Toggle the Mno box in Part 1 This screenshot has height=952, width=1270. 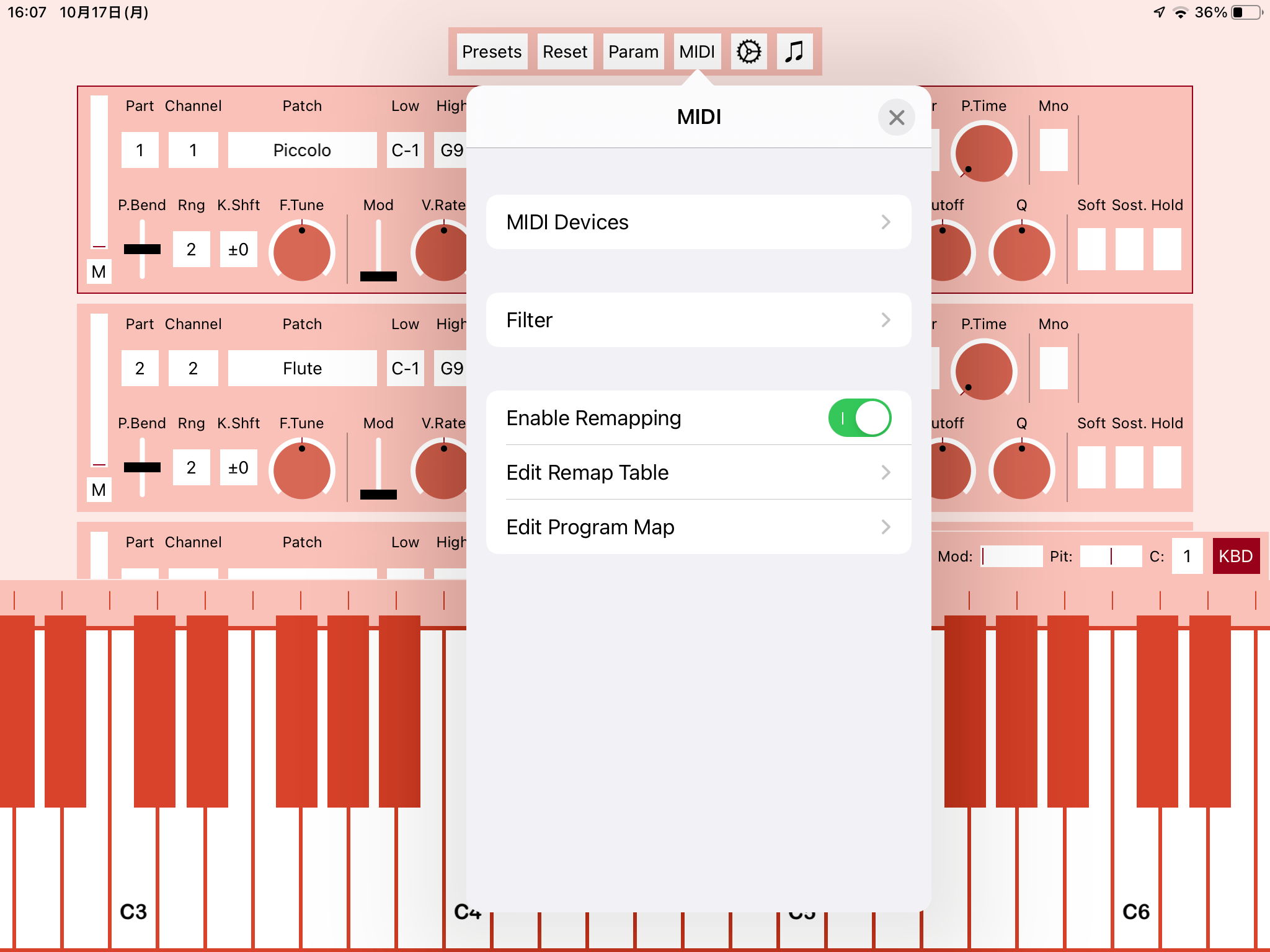click(1053, 150)
